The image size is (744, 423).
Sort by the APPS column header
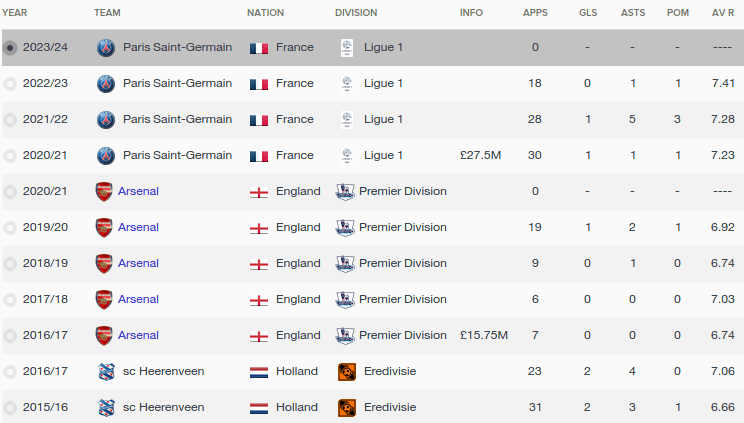[x=535, y=13]
